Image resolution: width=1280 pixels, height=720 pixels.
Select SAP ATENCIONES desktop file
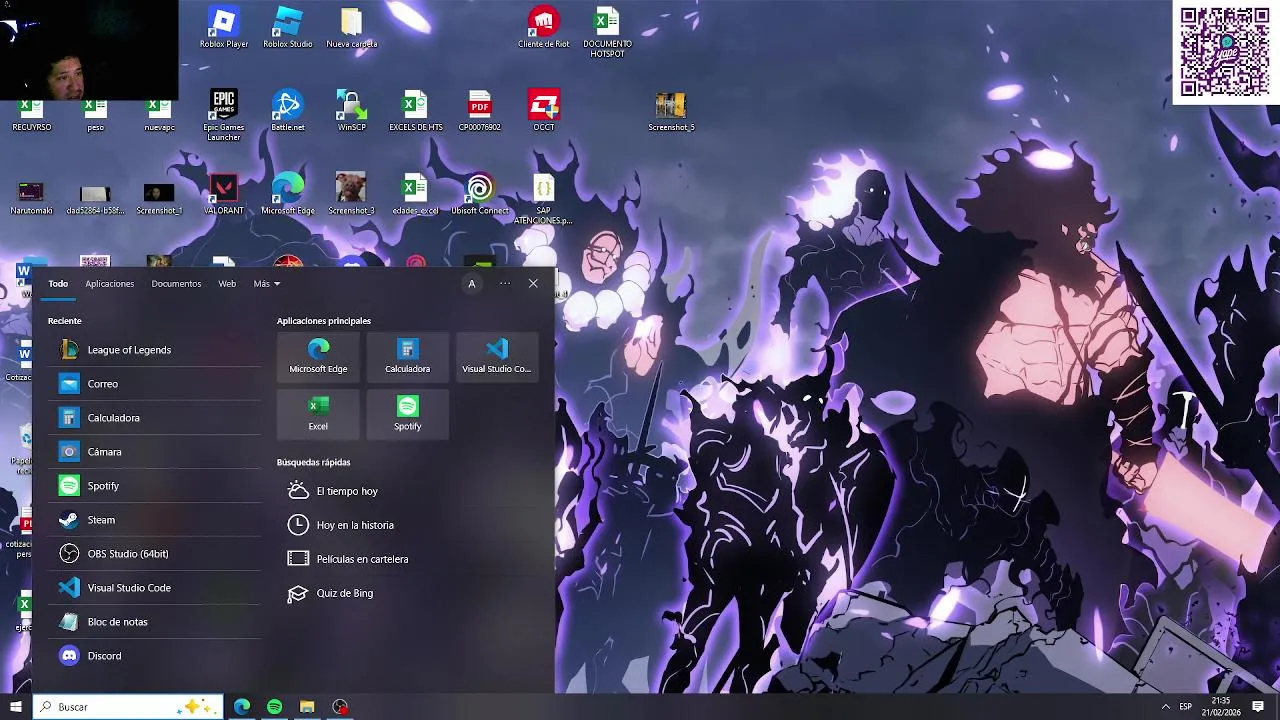(x=543, y=199)
